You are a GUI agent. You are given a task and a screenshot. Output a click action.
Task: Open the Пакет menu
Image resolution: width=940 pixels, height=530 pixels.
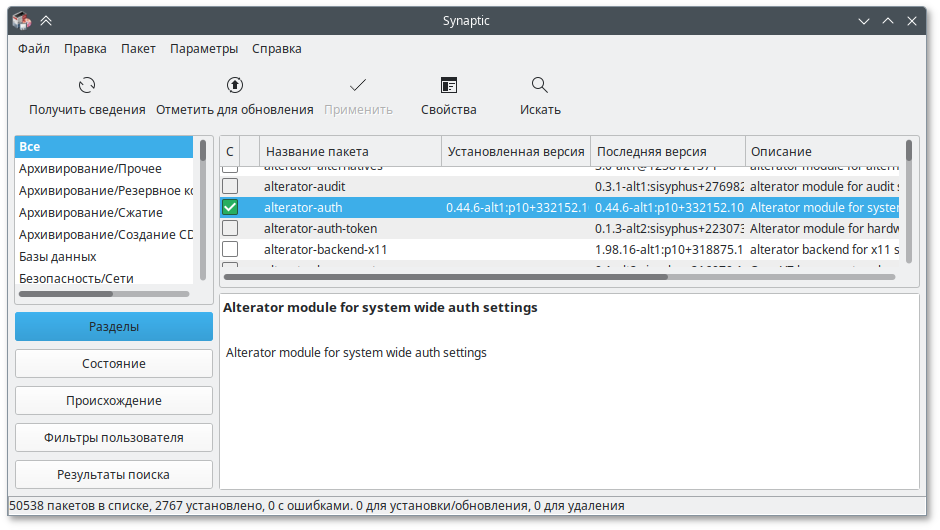(138, 48)
